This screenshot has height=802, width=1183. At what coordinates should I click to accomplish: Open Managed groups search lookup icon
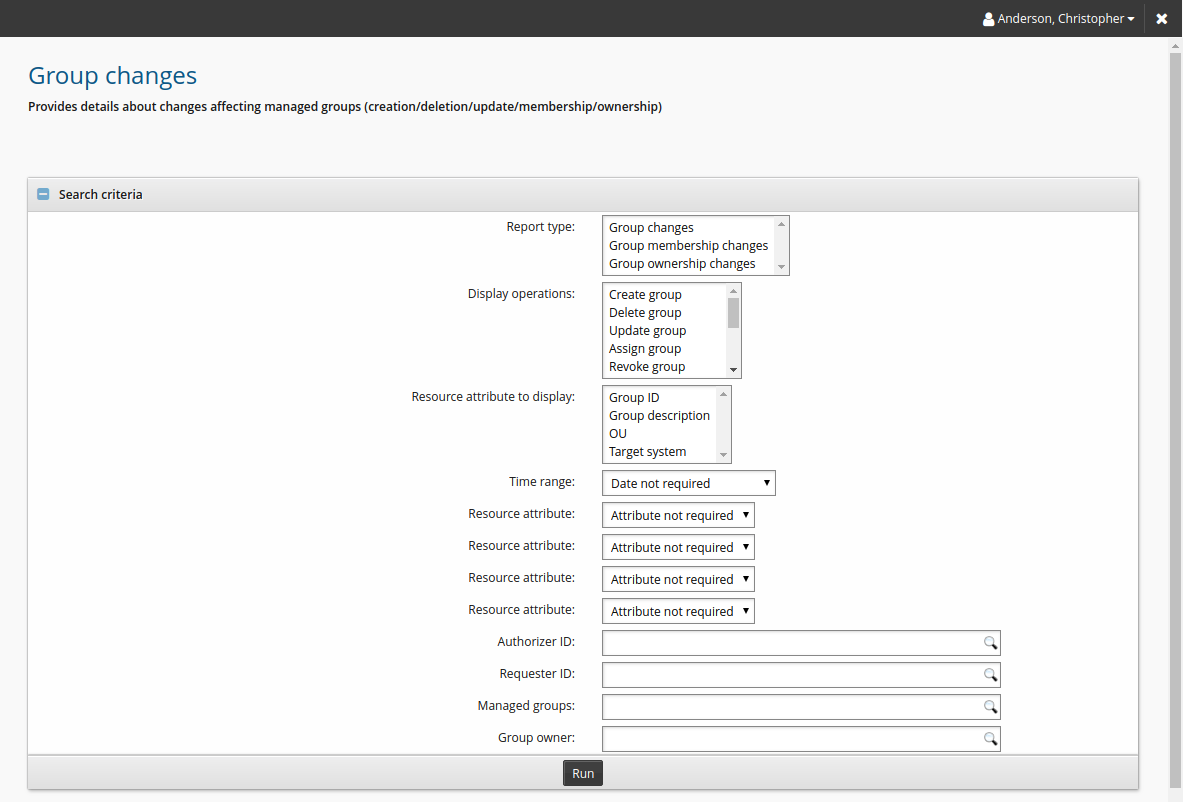(989, 707)
